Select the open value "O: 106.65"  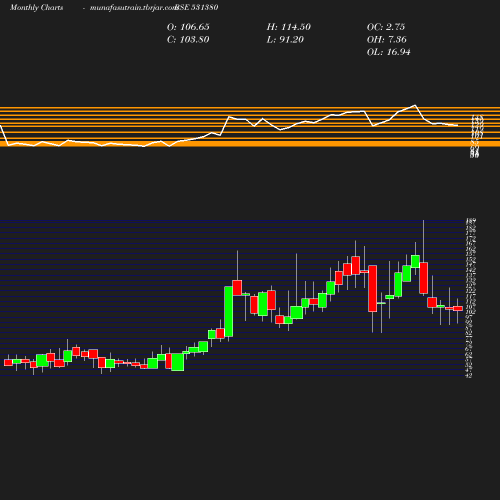tap(188, 27)
